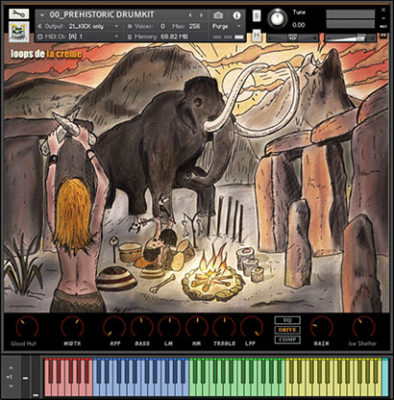Click the WIDTH knob

coord(72,328)
